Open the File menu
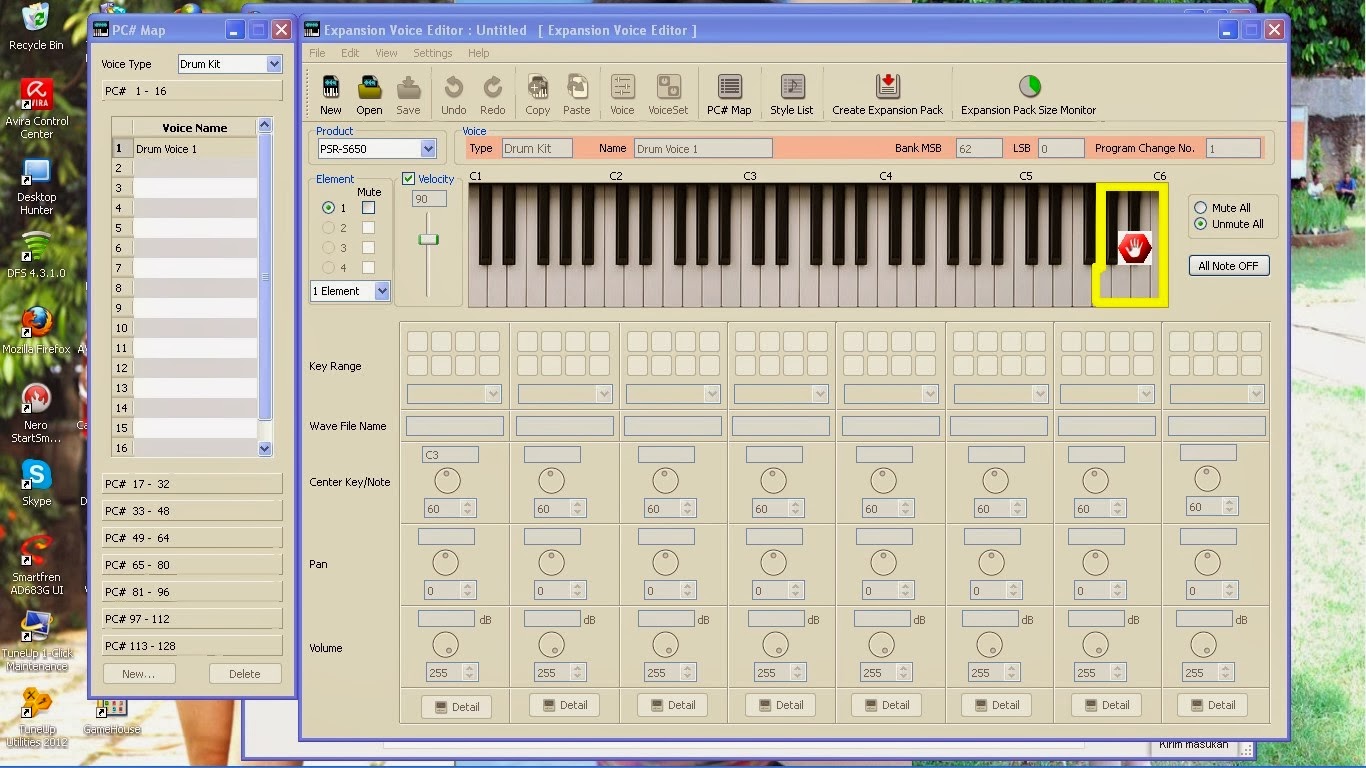This screenshot has width=1366, height=768. (317, 53)
